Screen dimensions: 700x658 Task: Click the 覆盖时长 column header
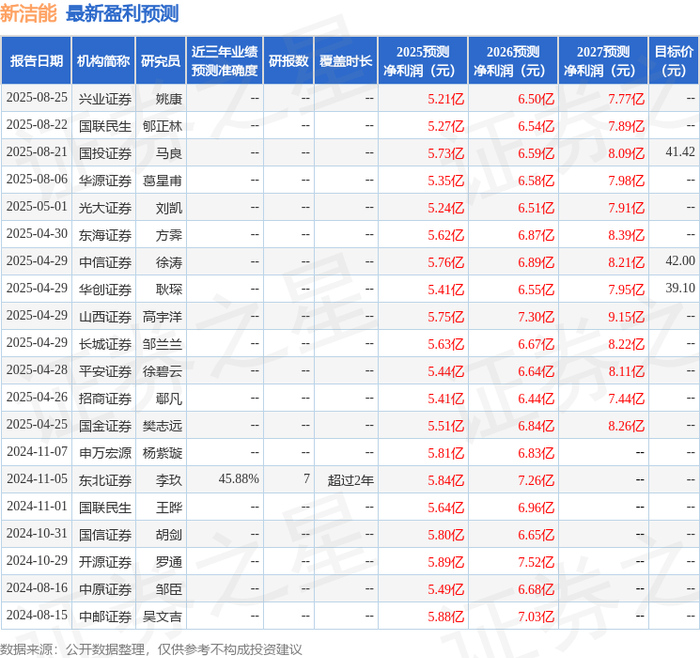(x=346, y=61)
